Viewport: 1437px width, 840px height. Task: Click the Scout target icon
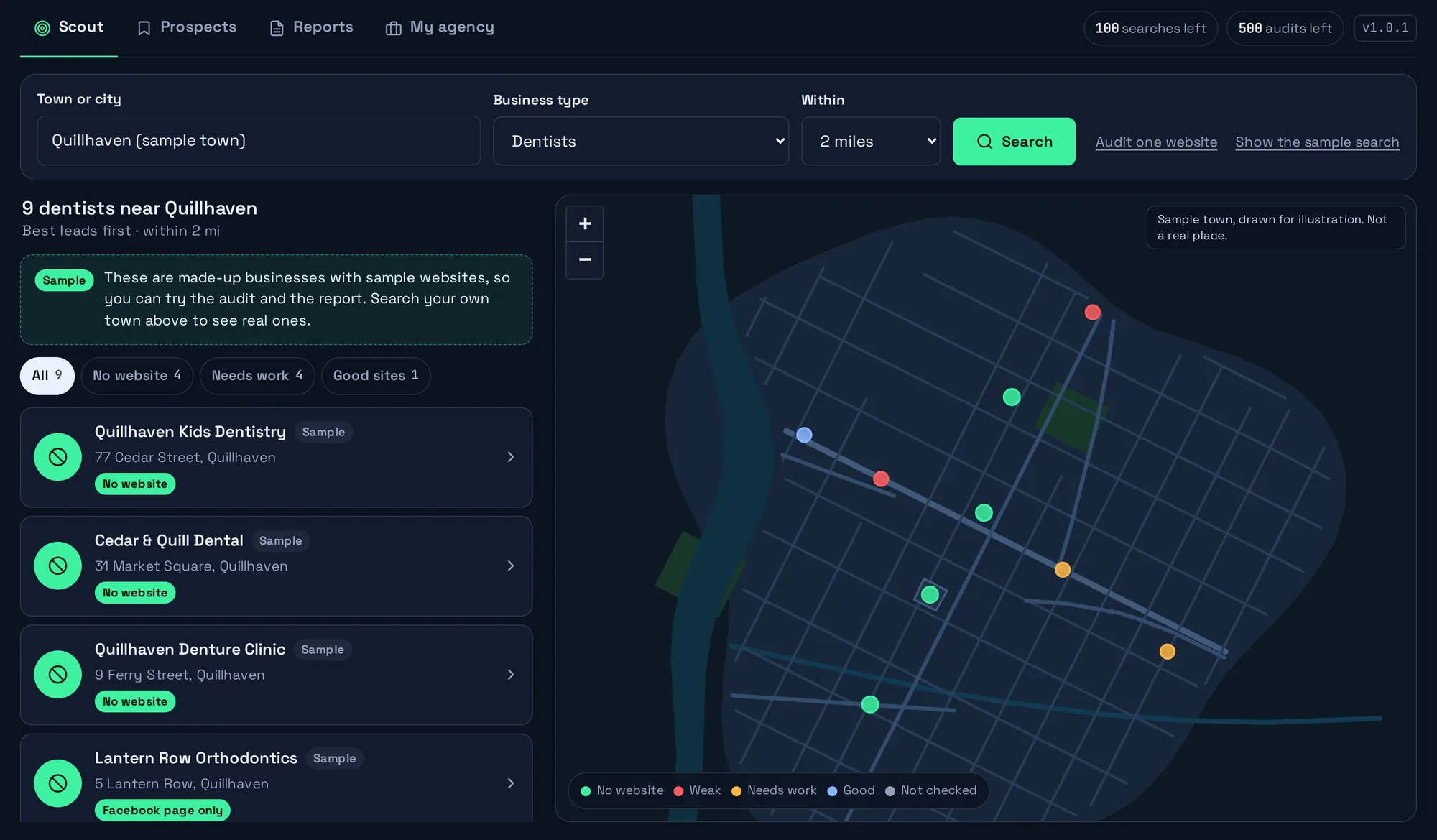coord(42,28)
